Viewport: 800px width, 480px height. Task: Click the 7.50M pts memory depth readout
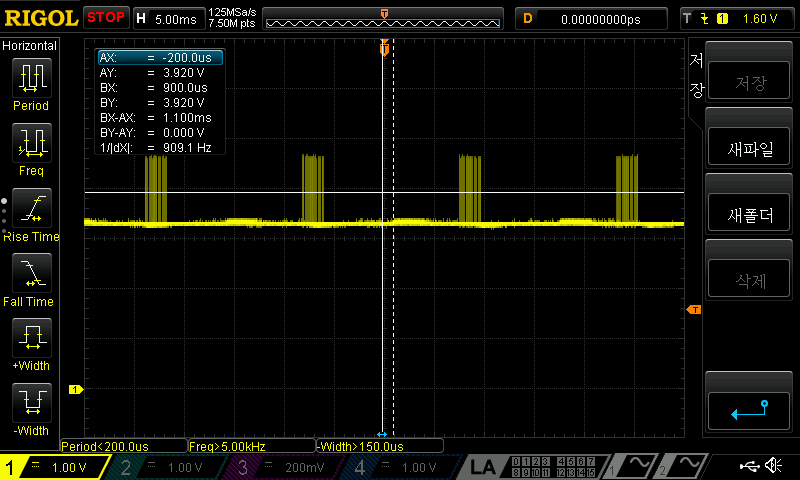(232, 23)
